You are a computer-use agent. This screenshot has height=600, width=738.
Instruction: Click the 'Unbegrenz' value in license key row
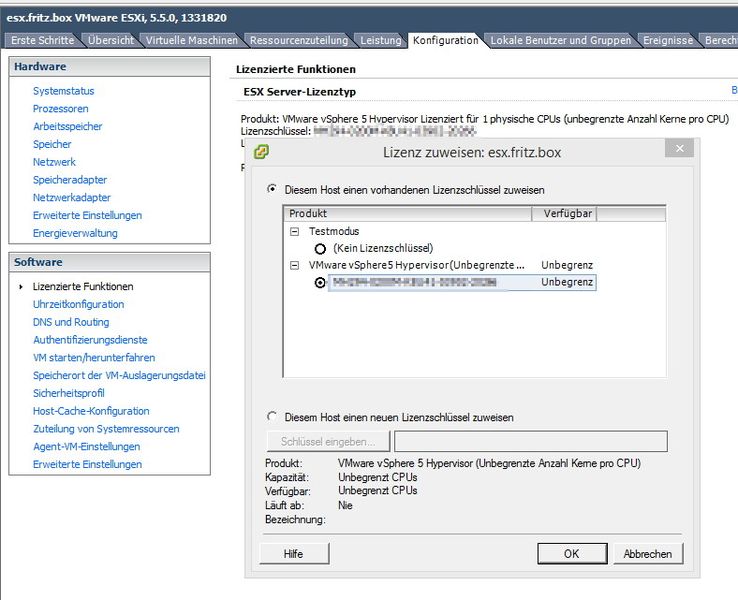pyautogui.click(x=567, y=282)
